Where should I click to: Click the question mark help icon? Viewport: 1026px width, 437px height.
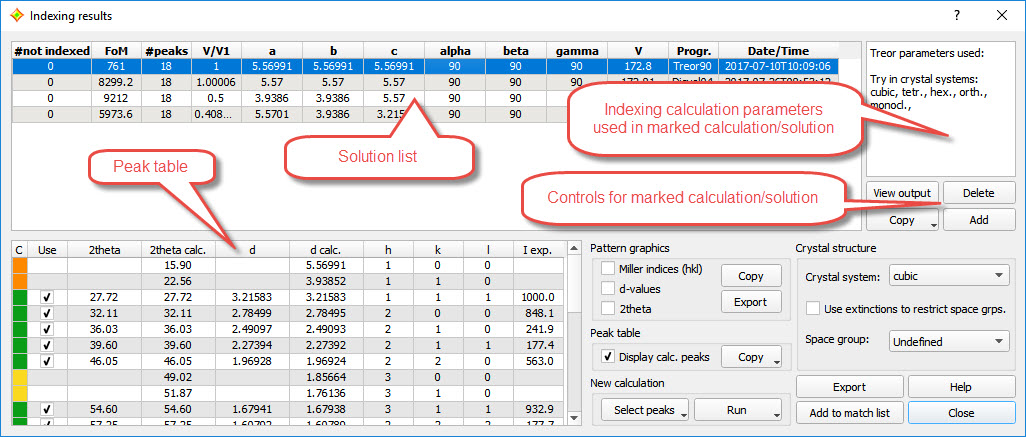[x=956, y=16]
